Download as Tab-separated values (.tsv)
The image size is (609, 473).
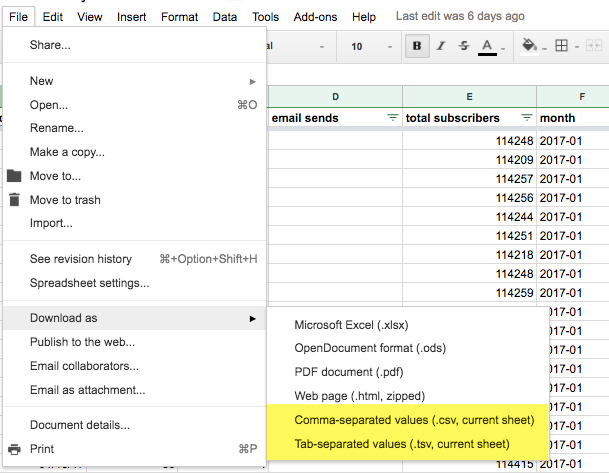408,444
